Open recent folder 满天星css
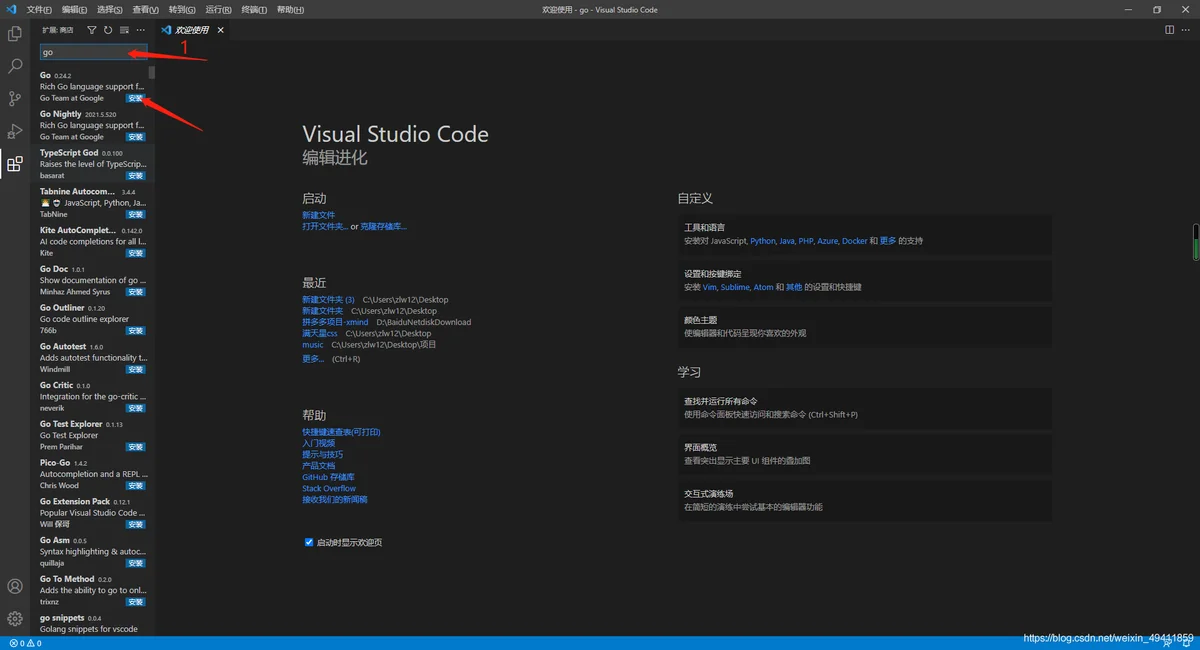 coord(320,333)
